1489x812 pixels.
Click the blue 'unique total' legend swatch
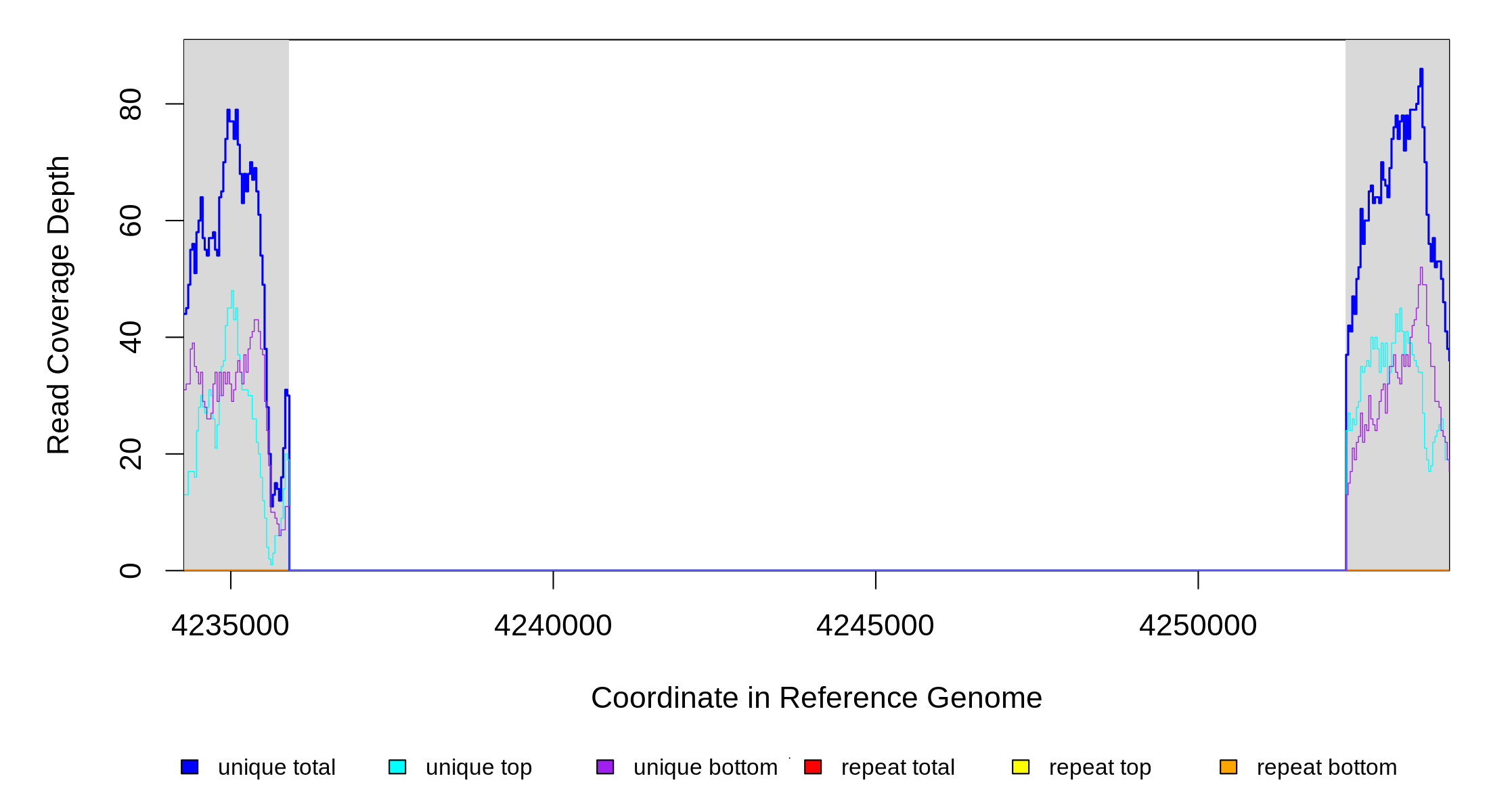pyautogui.click(x=190, y=767)
